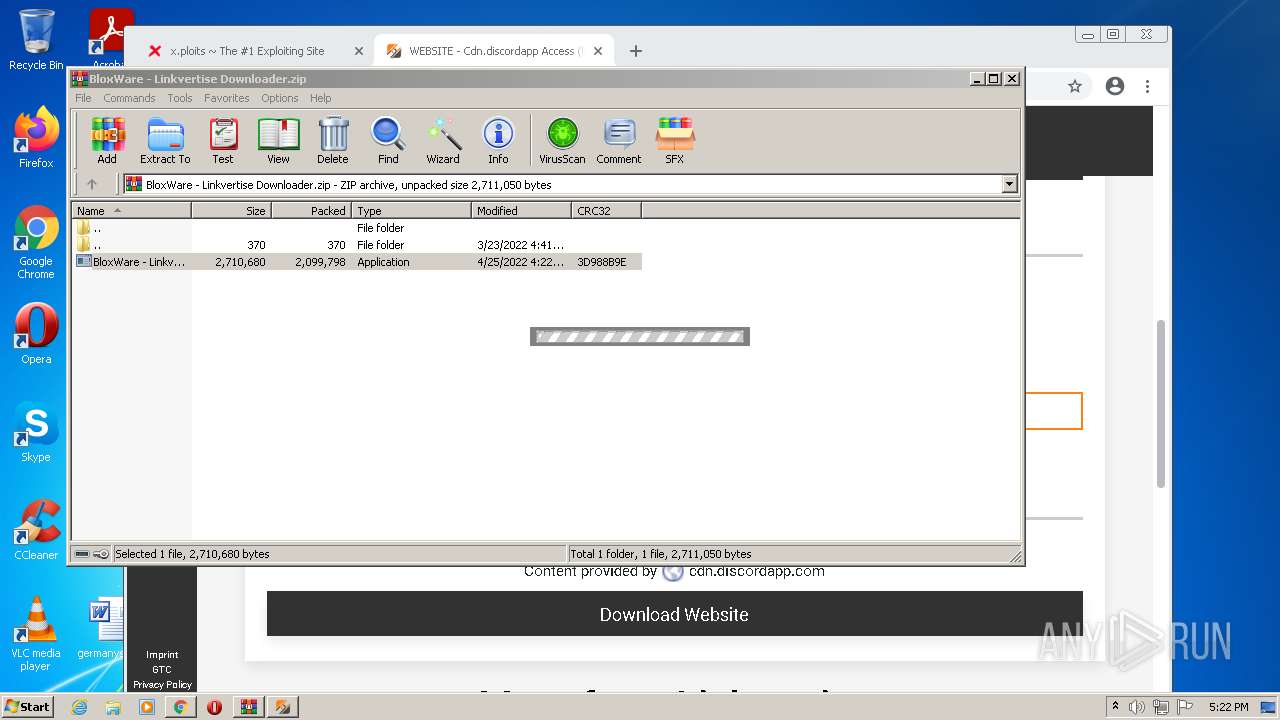This screenshot has height=720, width=1280.
Task: Open VLC media player shortcut
Action: [x=36, y=634]
